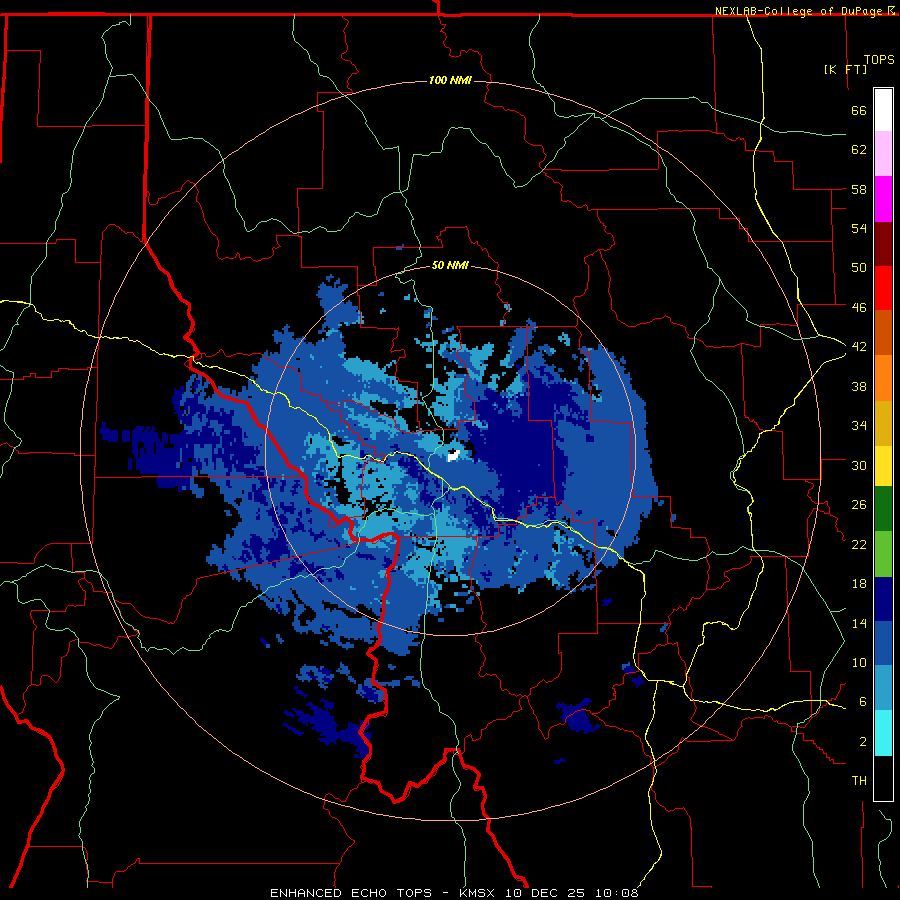Click the legend value 18
900x900 pixels.
point(859,584)
